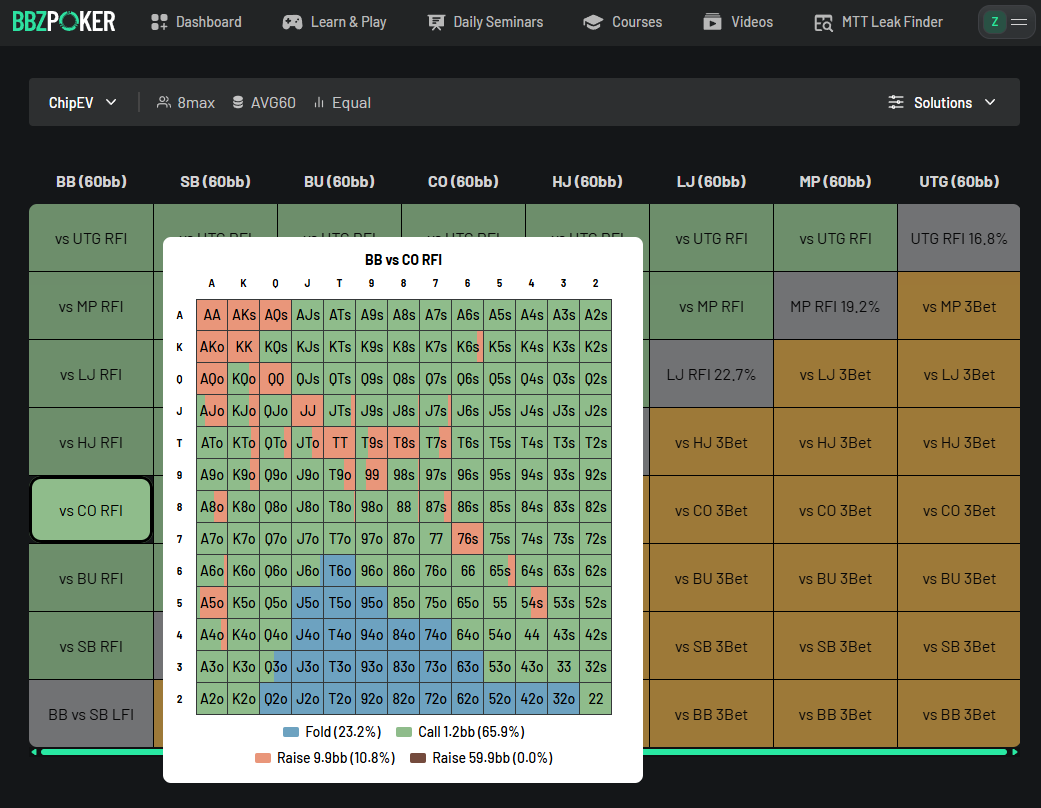Expand the Solutions dropdown chevron
Screen dimensions: 1041x808
point(990,103)
